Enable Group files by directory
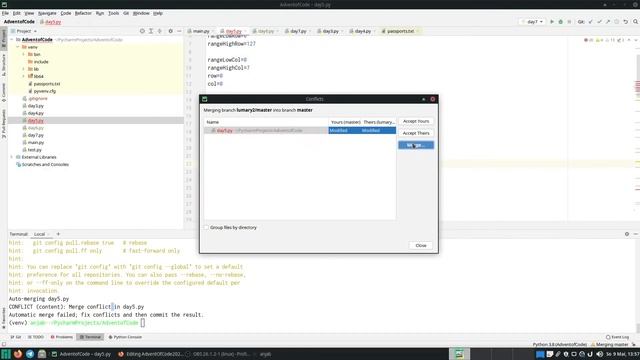640x360 pixels. point(206,227)
